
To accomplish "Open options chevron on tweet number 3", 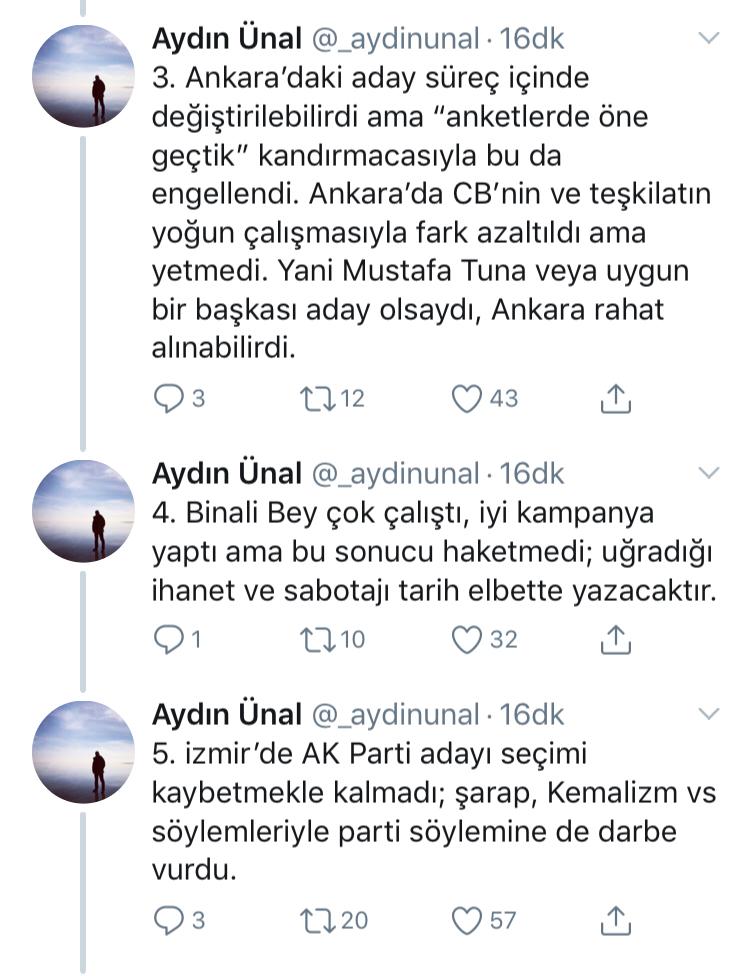I will click(x=708, y=40).
